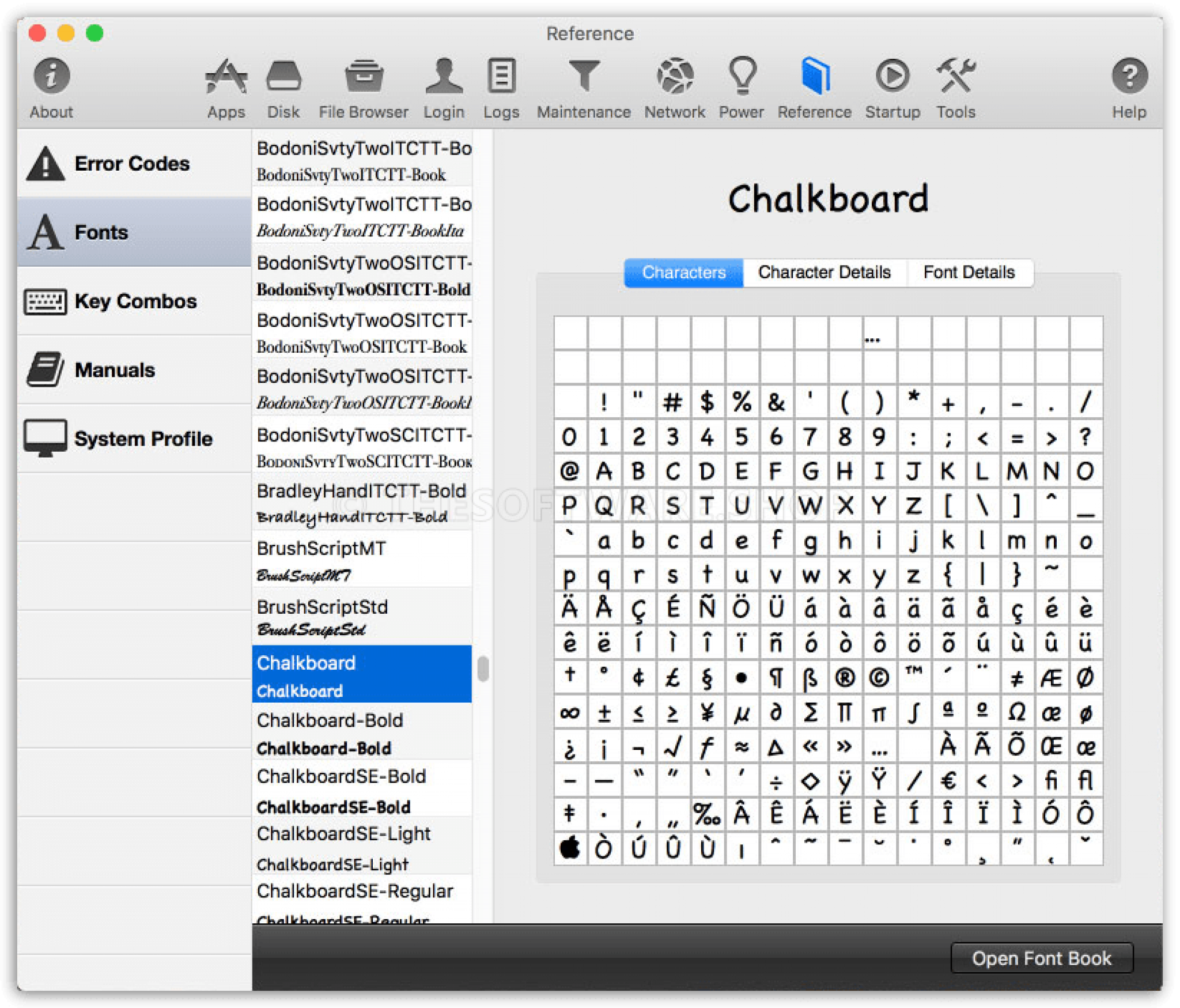Click the ™ trademark character cell
The width and height of the screenshot is (1180, 1008).
[914, 678]
